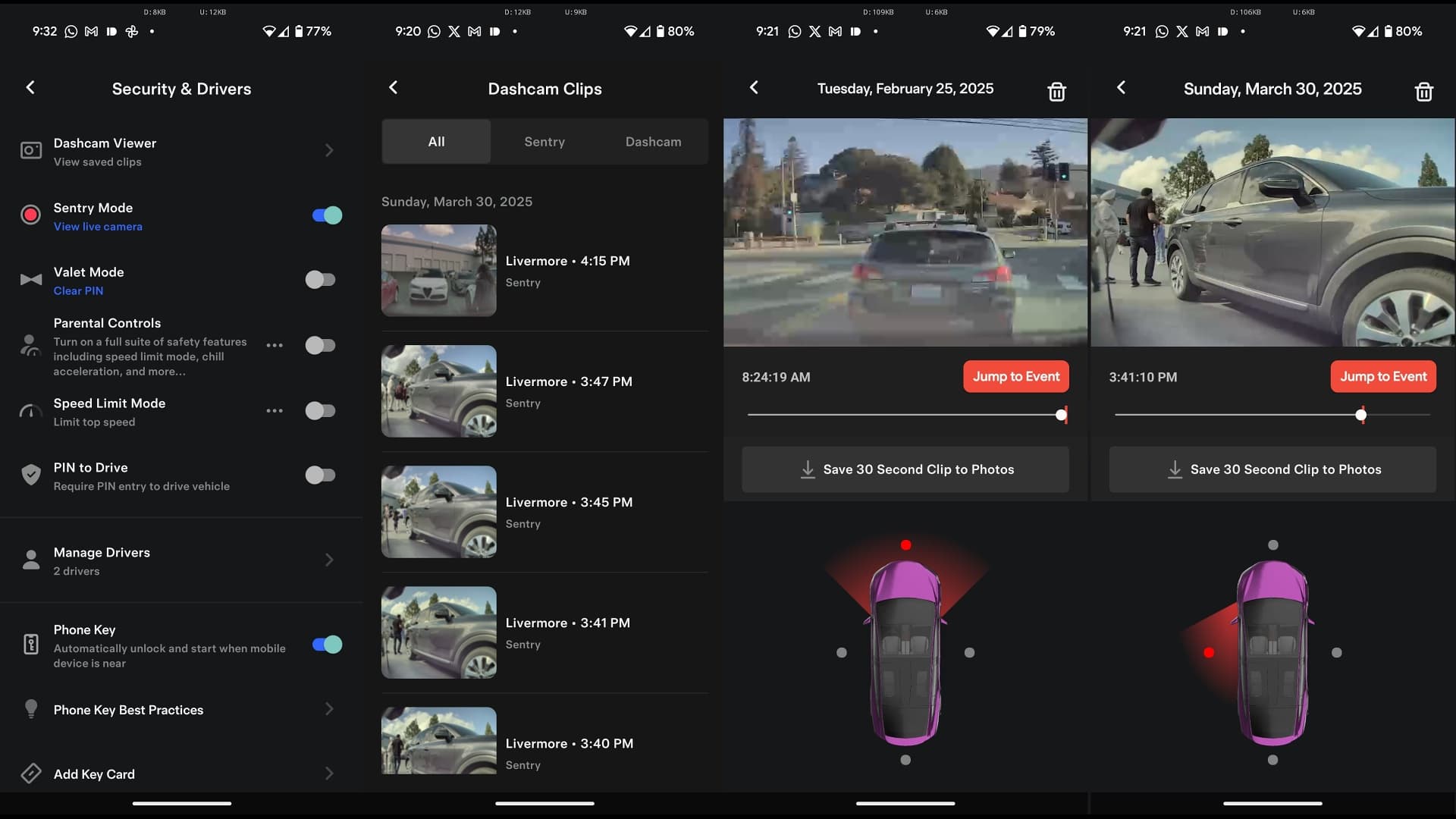Image resolution: width=1456 pixels, height=819 pixels.
Task: Delete the Sunday, March 30 clip
Action: [1423, 92]
